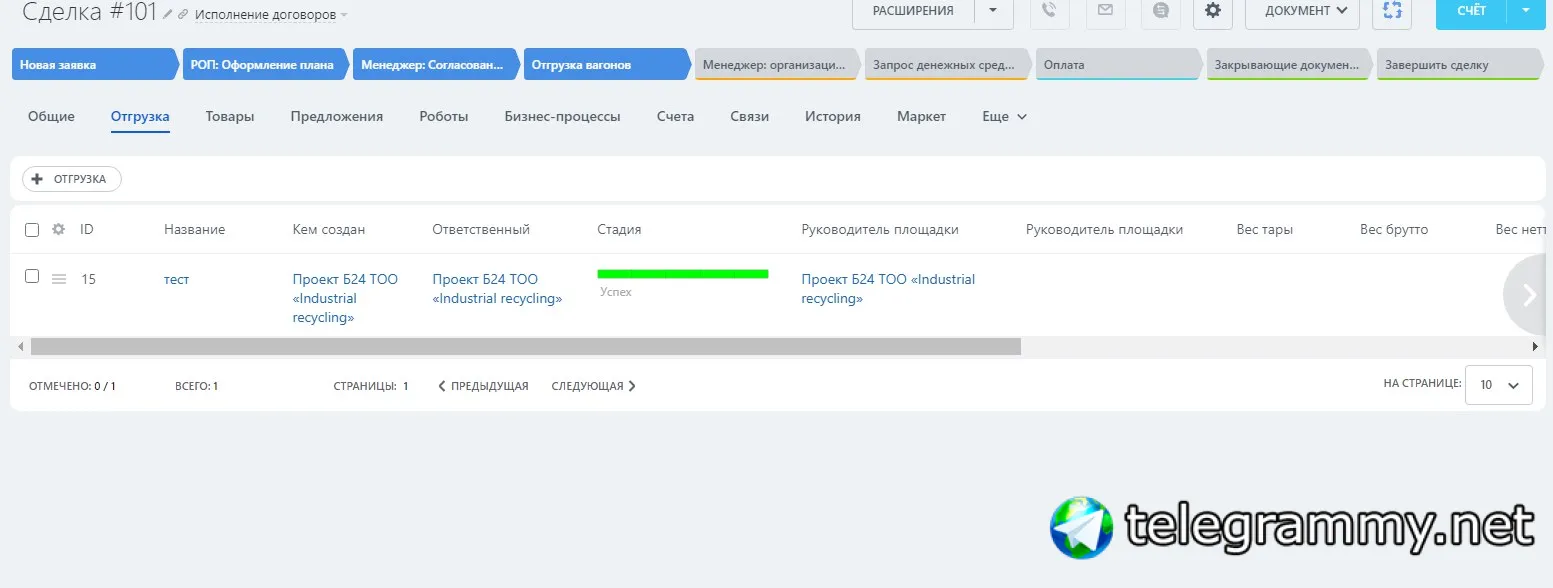This screenshot has width=1553, height=588.
Task: Open the Счета tab
Action: 676,116
